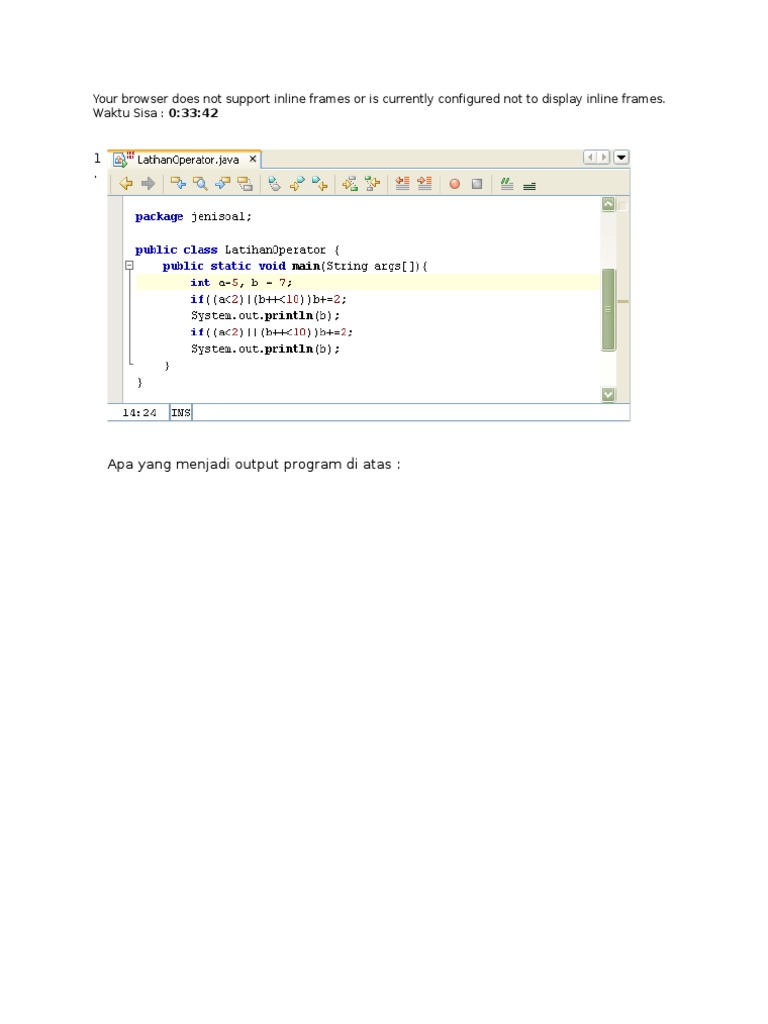Open the editor document list dropdown arrow

tap(621, 158)
